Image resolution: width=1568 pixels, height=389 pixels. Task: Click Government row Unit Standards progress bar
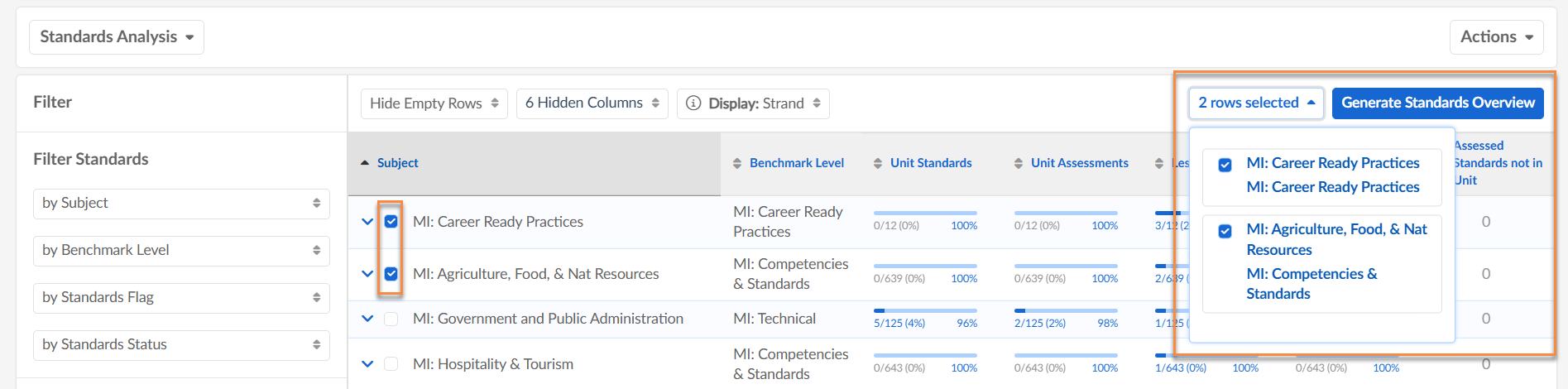pyautogui.click(x=925, y=311)
